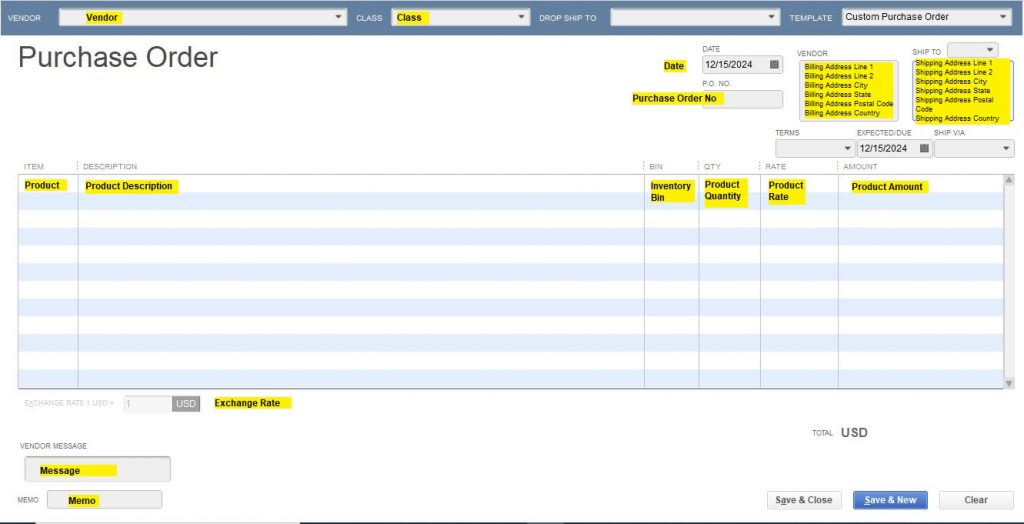Click the vendor billing address box
The width and height of the screenshot is (1024, 524).
(x=848, y=91)
